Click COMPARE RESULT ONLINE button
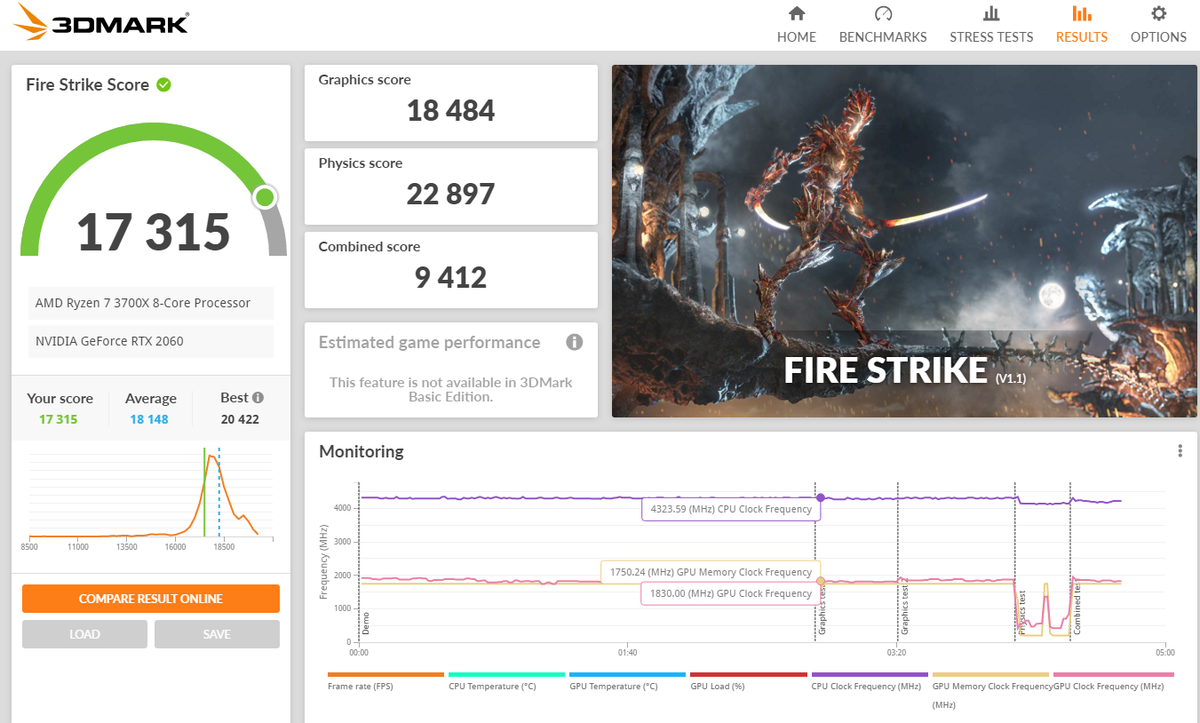Screen dimensions: 1200x723 click(151, 599)
